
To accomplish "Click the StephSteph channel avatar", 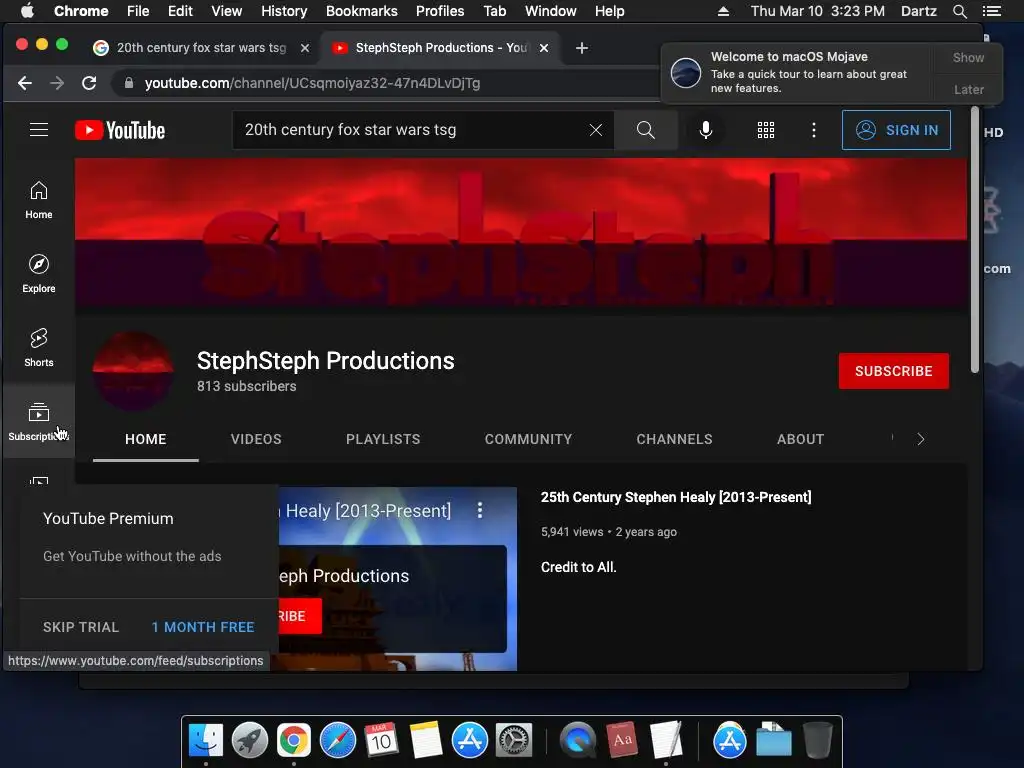I will (133, 371).
